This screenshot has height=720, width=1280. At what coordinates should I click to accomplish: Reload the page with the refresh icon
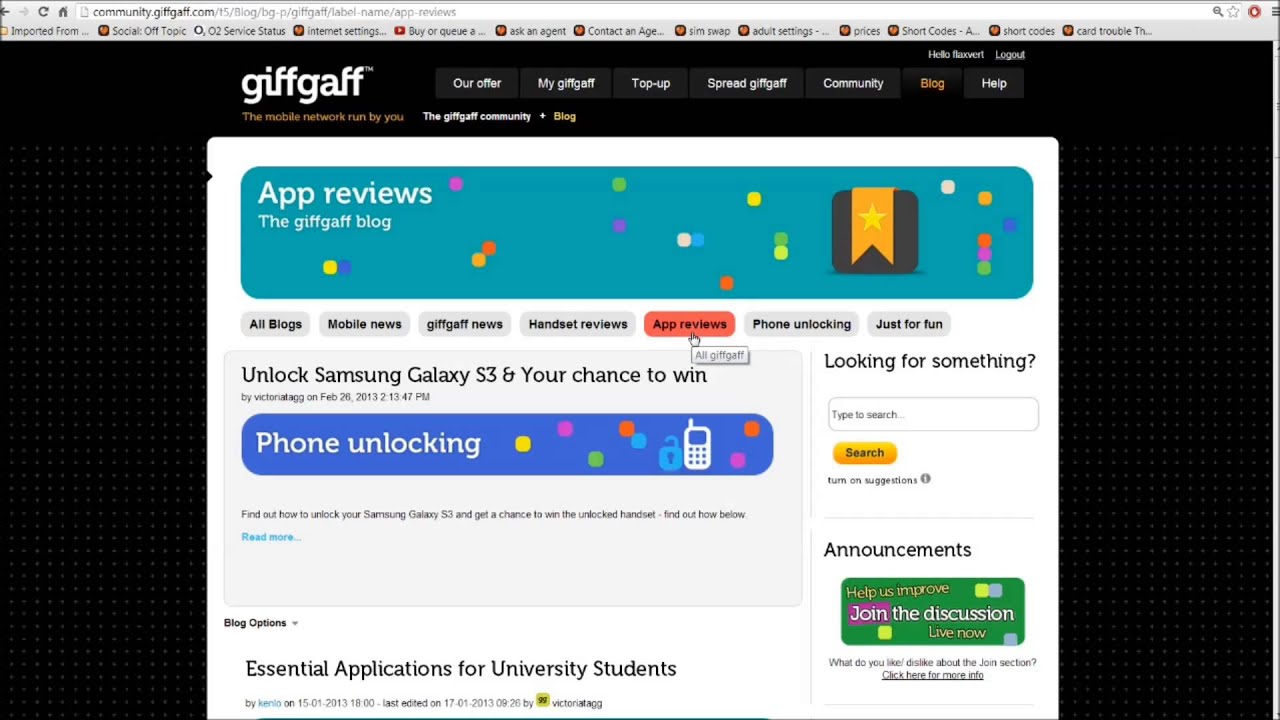pyautogui.click(x=43, y=12)
